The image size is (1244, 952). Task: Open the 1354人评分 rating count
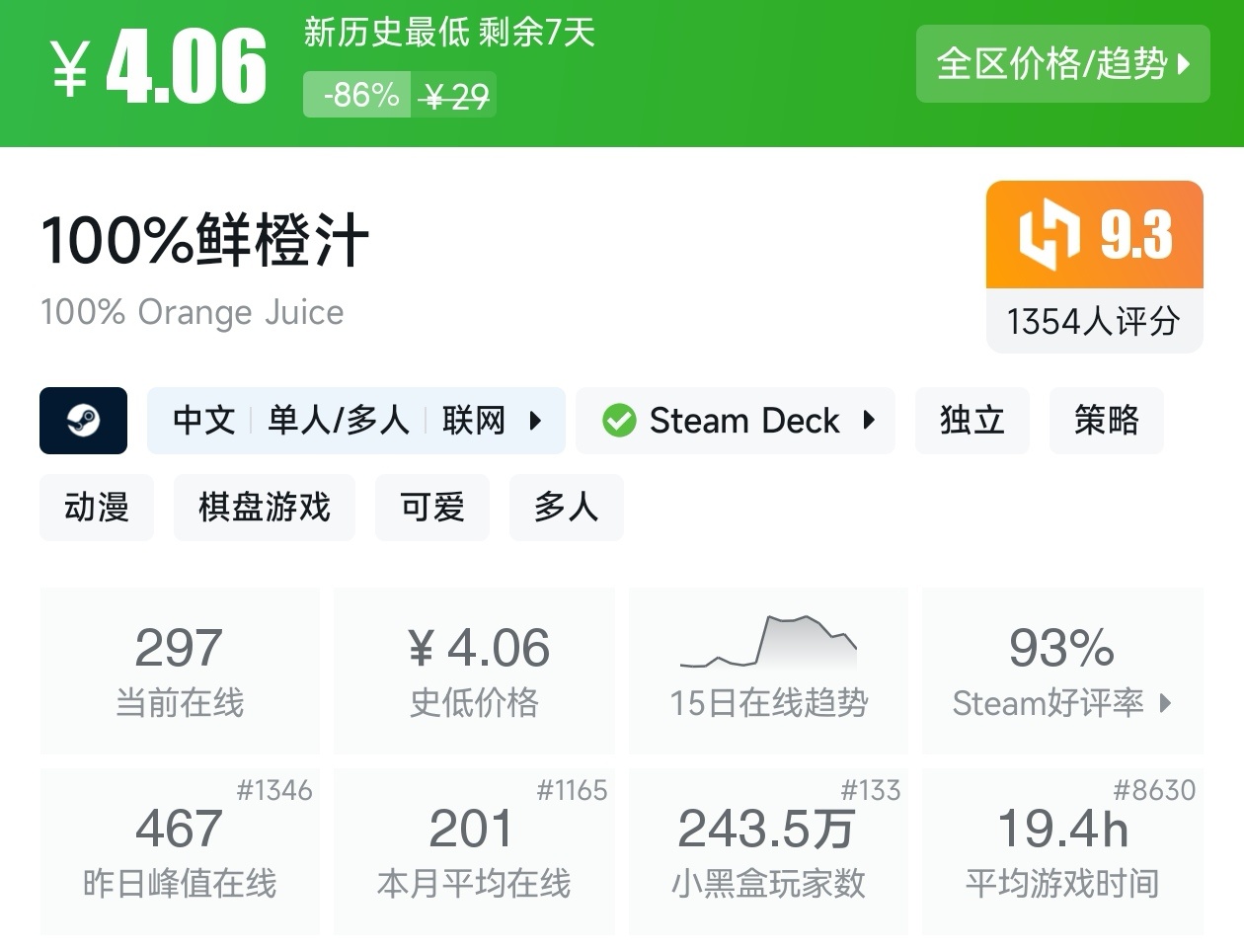pyautogui.click(x=1094, y=321)
